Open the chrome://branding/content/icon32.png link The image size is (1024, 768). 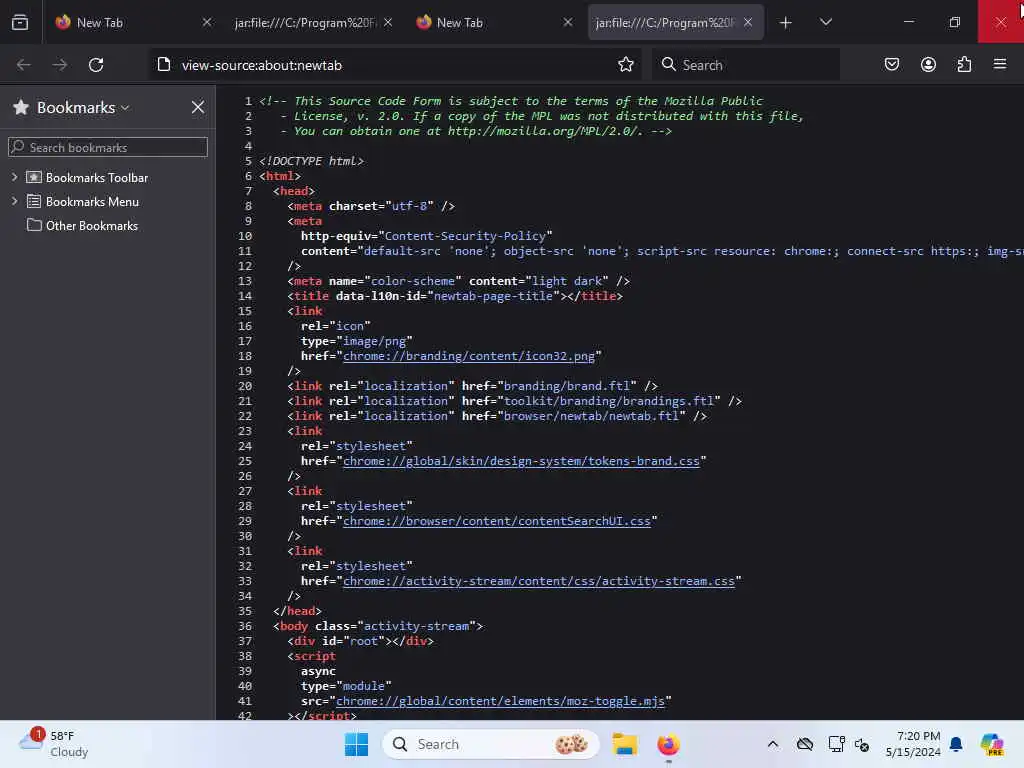469,356
